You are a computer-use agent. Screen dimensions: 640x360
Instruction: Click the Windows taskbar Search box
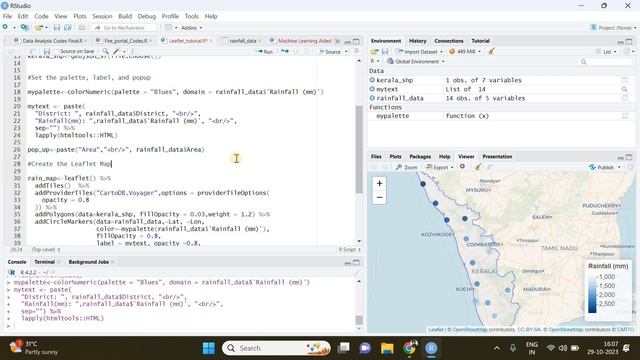pos(276,348)
